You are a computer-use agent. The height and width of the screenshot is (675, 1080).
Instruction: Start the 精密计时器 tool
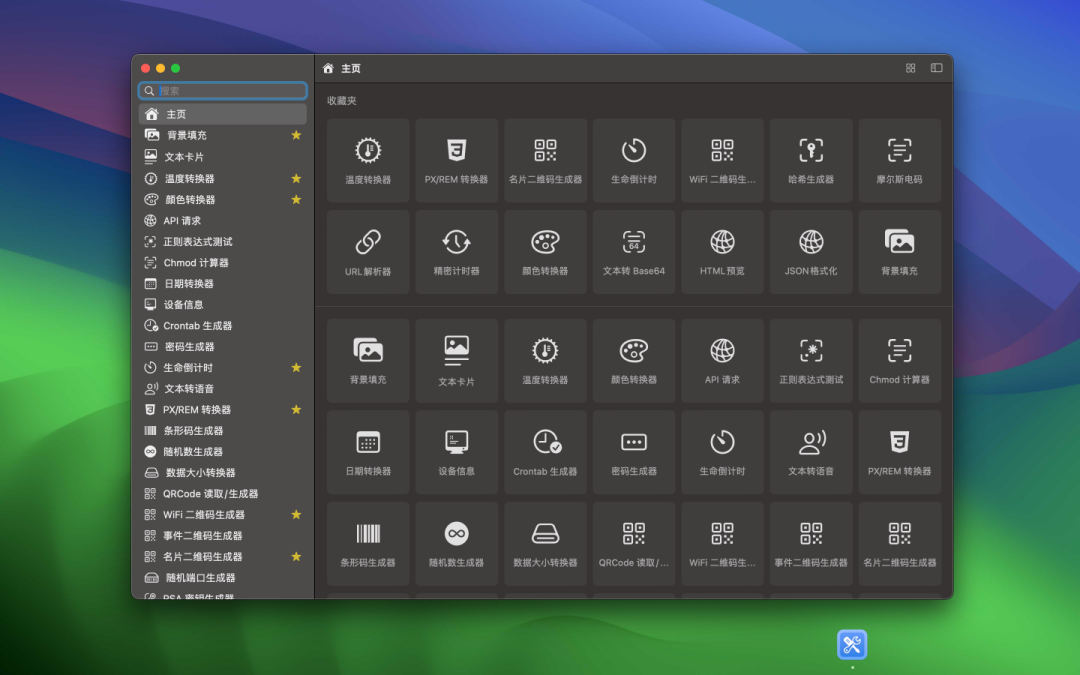coord(456,251)
